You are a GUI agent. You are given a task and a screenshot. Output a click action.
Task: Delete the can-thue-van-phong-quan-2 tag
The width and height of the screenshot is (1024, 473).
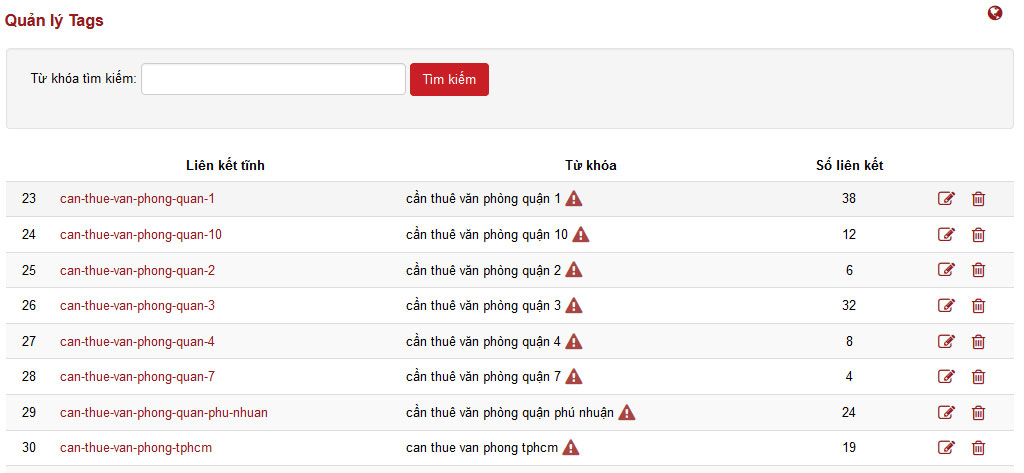978,270
